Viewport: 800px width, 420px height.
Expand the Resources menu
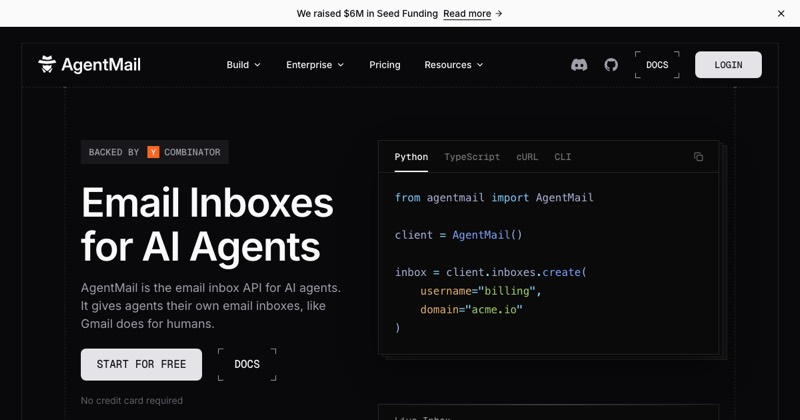(x=454, y=65)
